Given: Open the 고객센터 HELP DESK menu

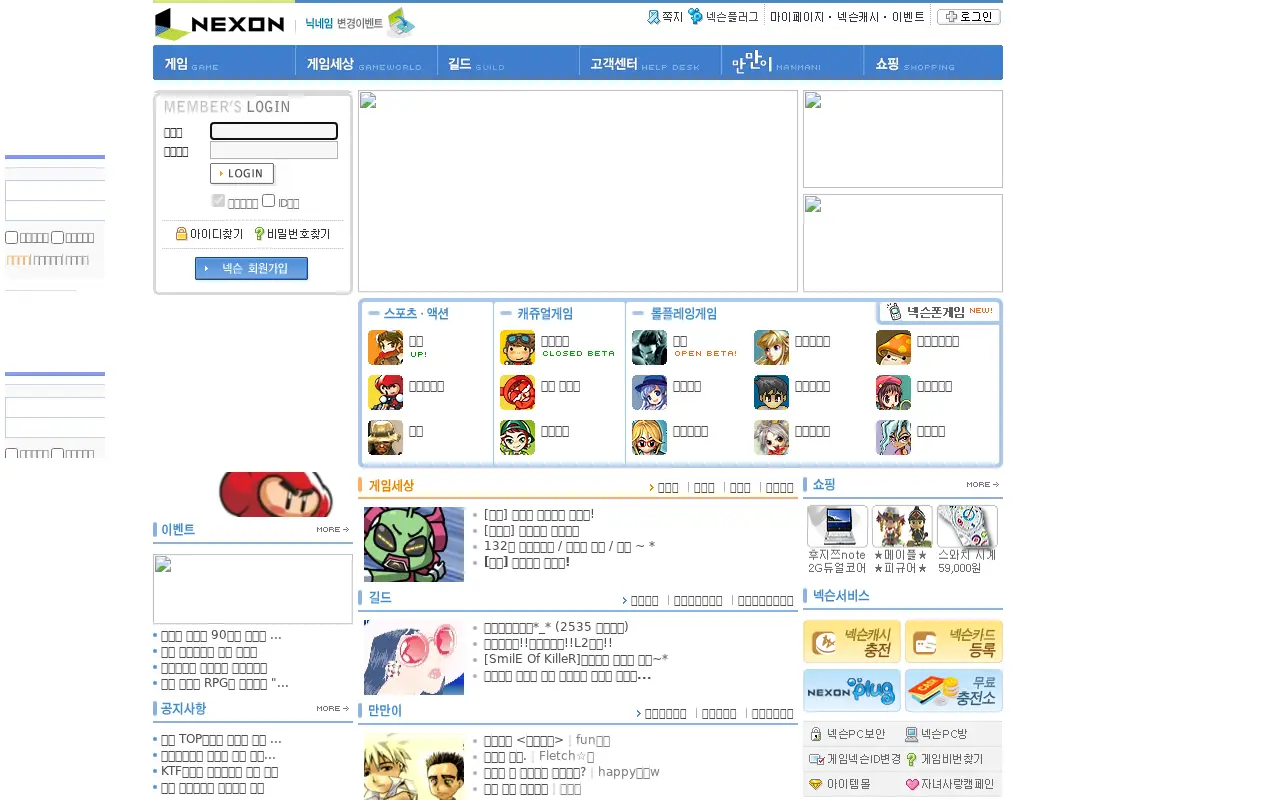Looking at the screenshot, I should click(650, 62).
